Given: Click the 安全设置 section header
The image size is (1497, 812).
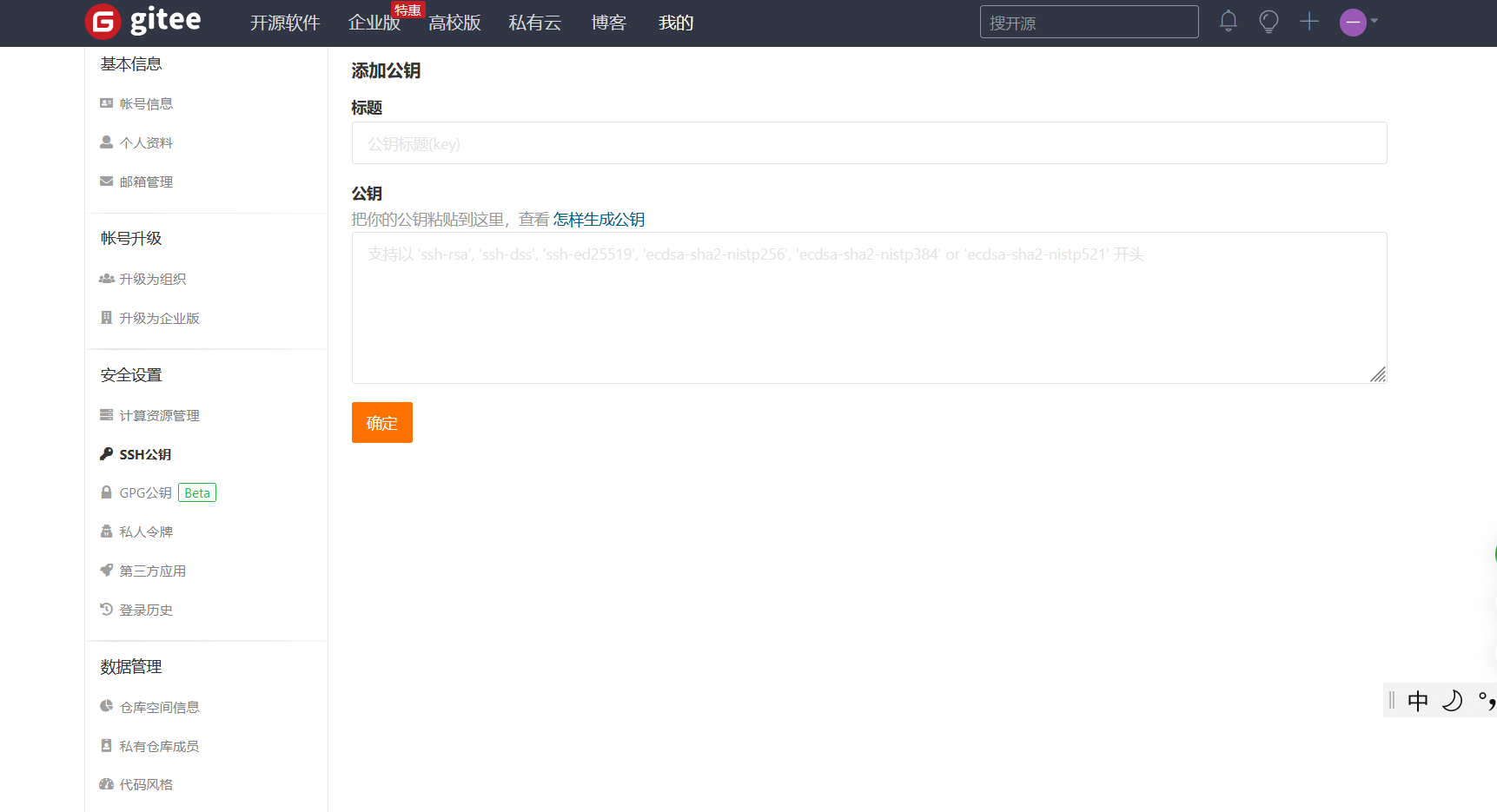Looking at the screenshot, I should [x=131, y=375].
